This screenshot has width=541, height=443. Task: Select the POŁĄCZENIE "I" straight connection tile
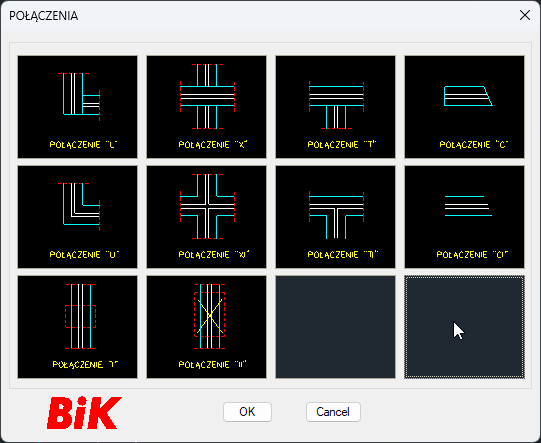click(x=77, y=327)
